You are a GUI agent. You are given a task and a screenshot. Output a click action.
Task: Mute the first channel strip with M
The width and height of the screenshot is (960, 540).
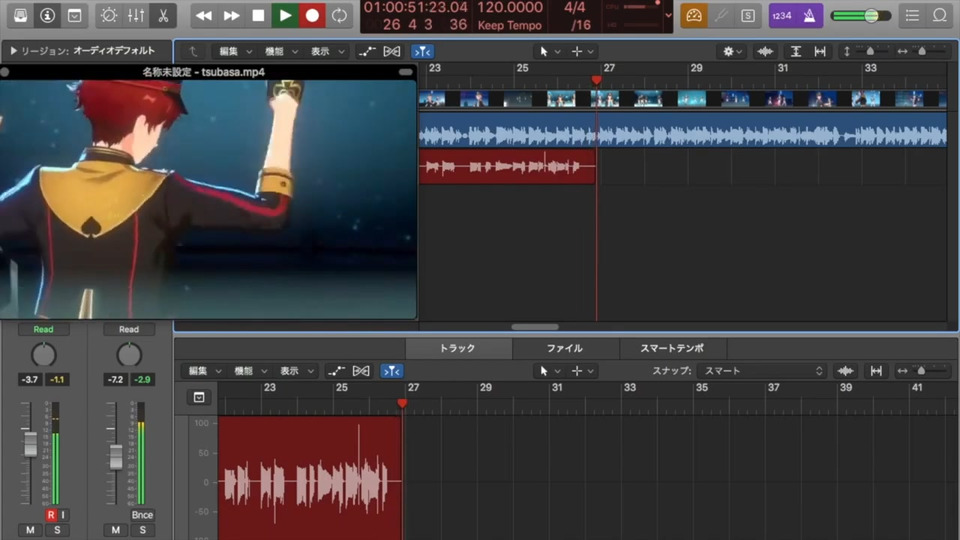[x=30, y=530]
